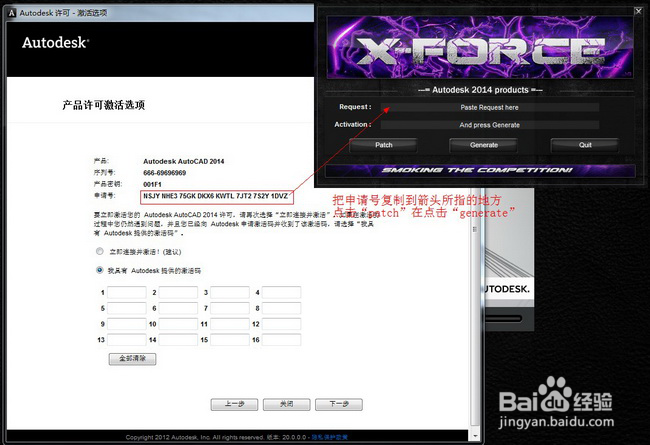The width and height of the screenshot is (650, 445).
Task: Click activation code field 6
Action: click(178, 308)
